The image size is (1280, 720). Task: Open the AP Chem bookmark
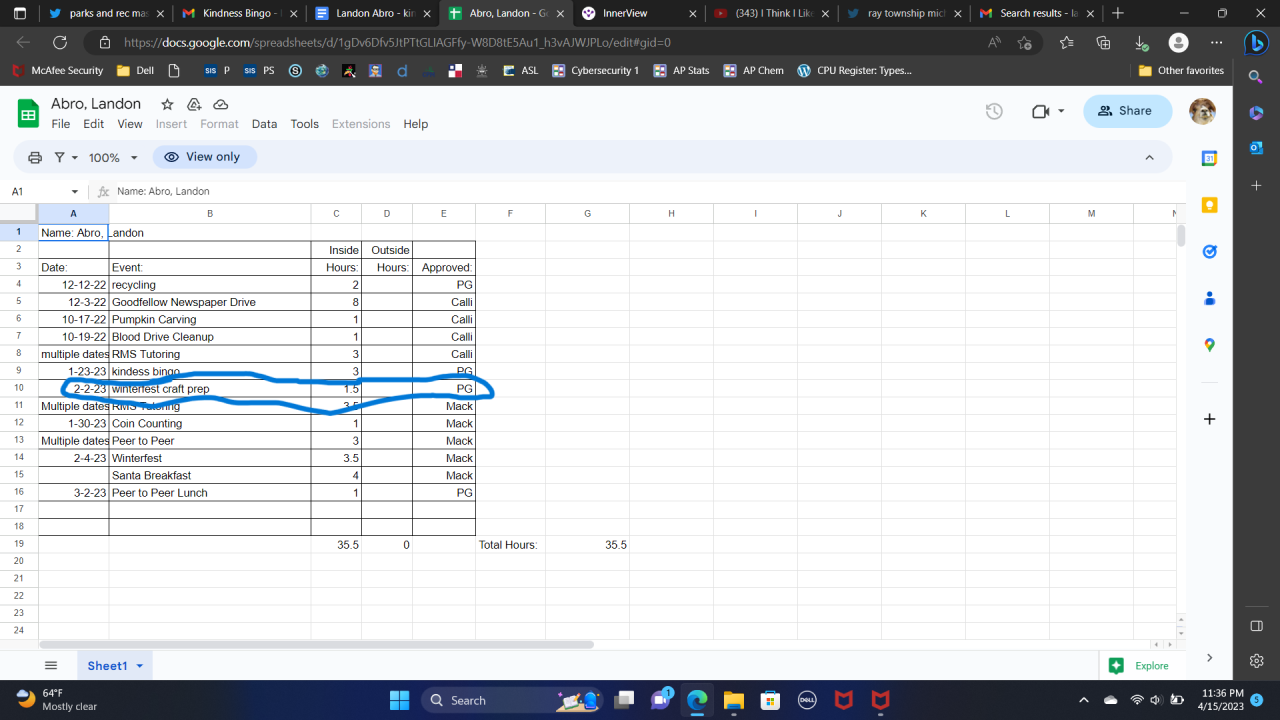click(x=753, y=71)
